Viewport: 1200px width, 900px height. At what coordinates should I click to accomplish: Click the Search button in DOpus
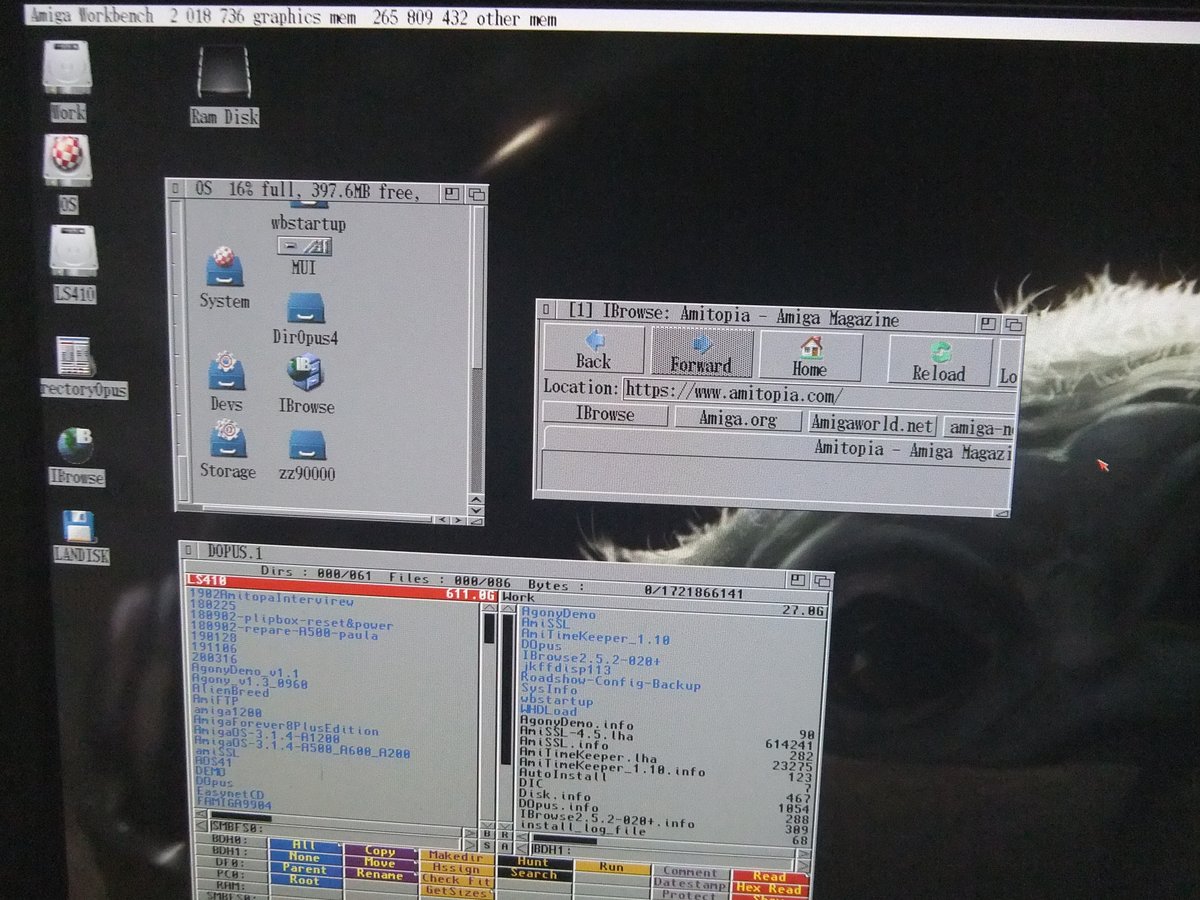(534, 874)
